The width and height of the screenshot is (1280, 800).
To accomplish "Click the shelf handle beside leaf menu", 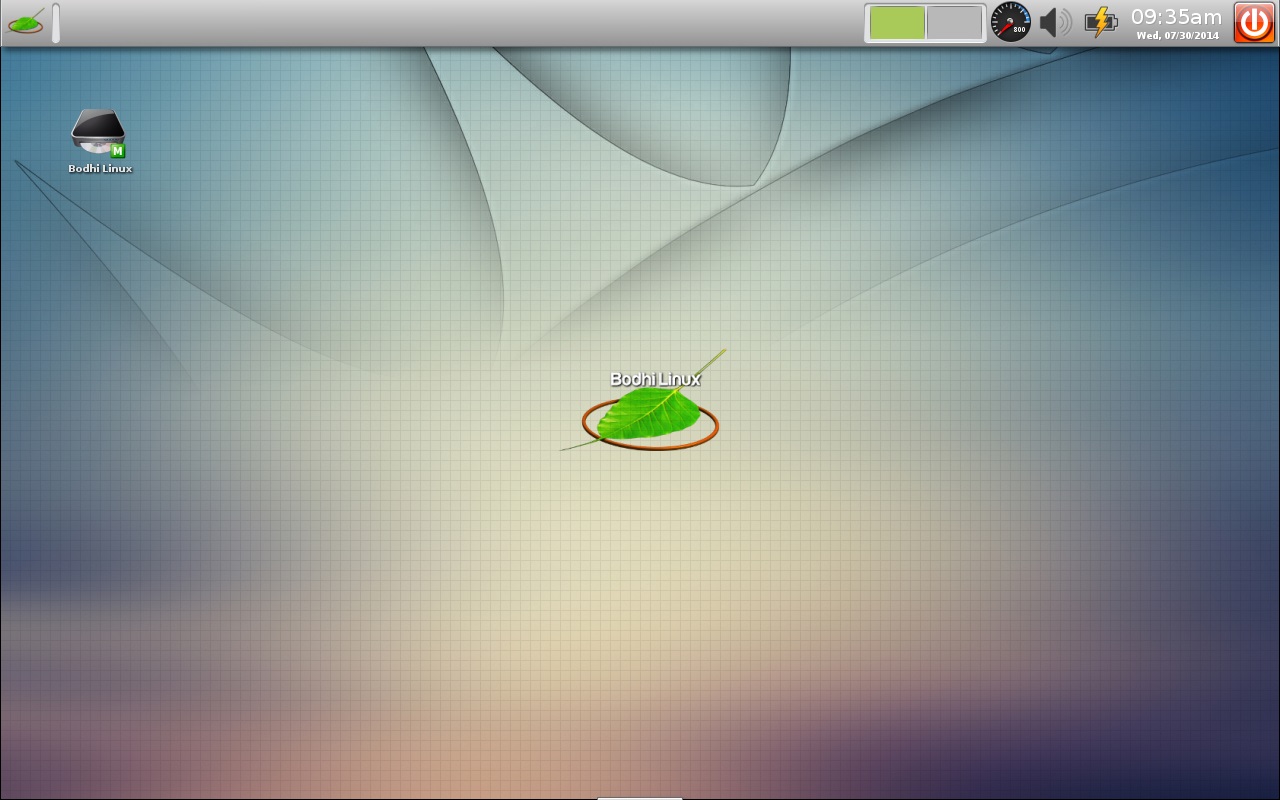I will [56, 23].
